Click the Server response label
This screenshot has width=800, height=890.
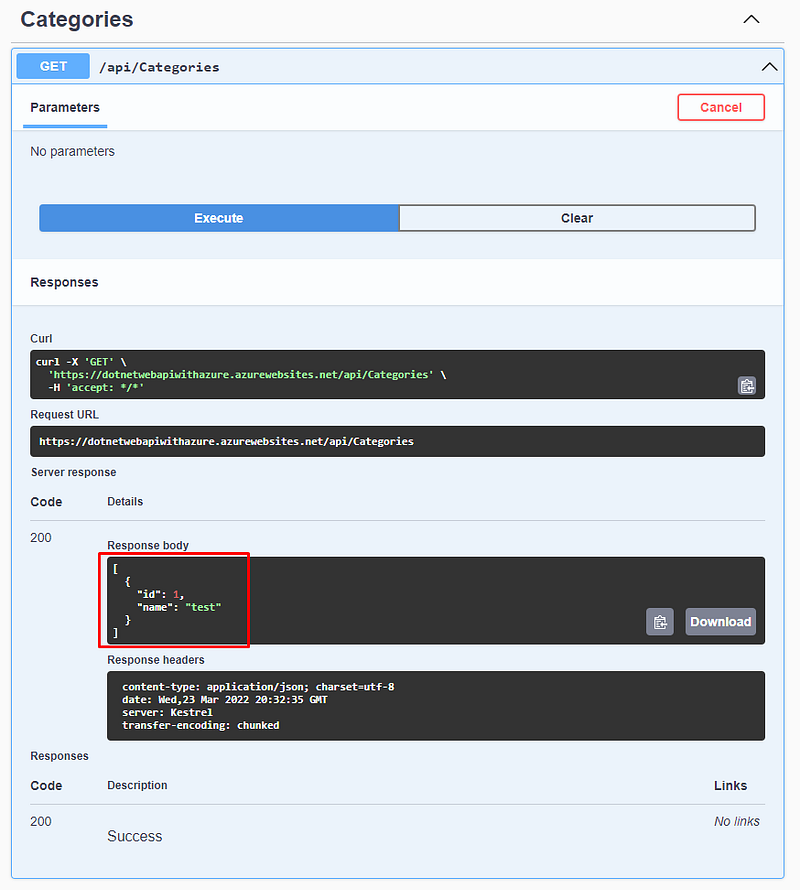click(x=73, y=472)
